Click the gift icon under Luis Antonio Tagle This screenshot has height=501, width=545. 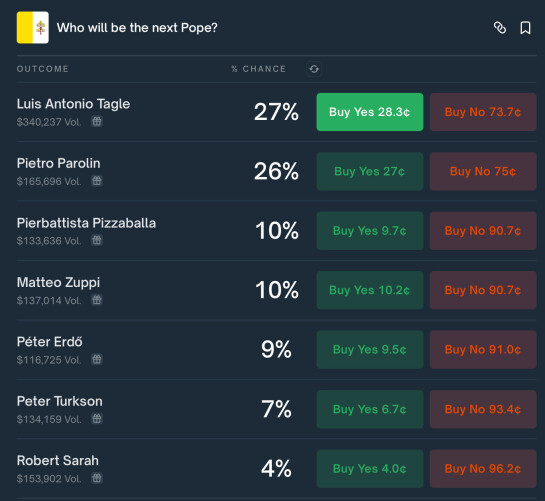coord(97,121)
